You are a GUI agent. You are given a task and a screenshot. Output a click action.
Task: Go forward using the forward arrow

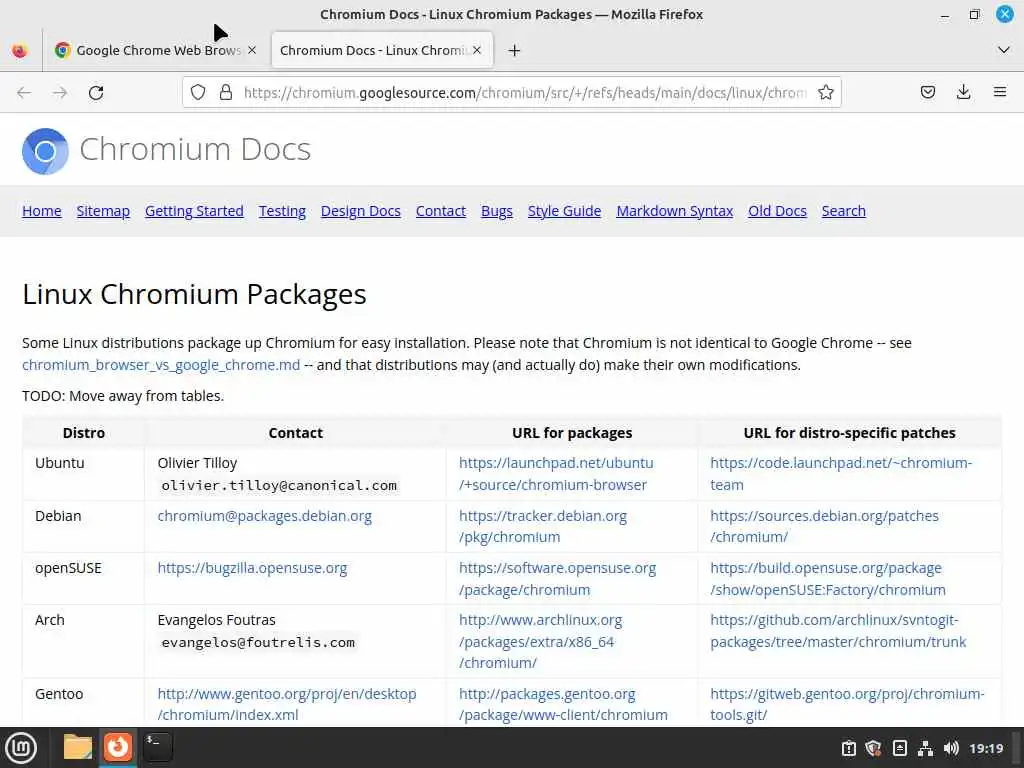pyautogui.click(x=60, y=93)
